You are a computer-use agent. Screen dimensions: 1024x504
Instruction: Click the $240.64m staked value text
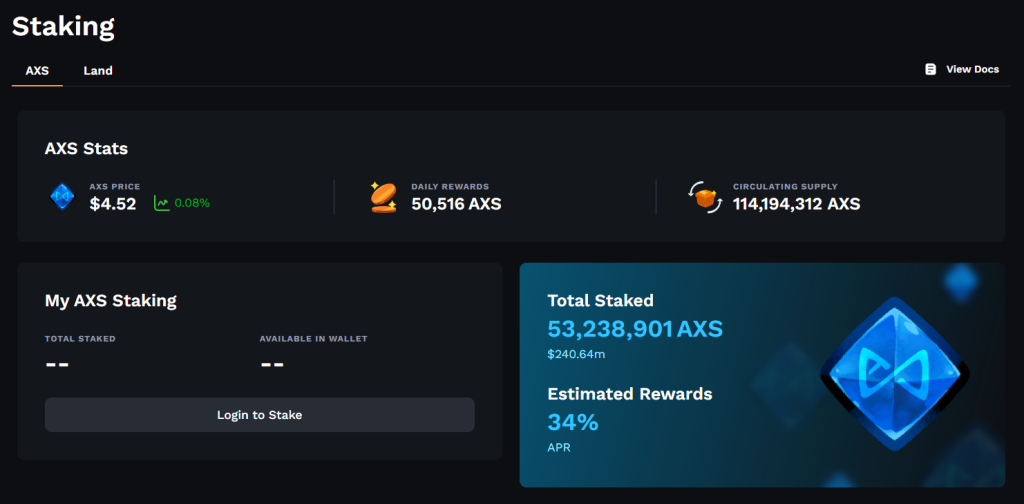(576, 354)
